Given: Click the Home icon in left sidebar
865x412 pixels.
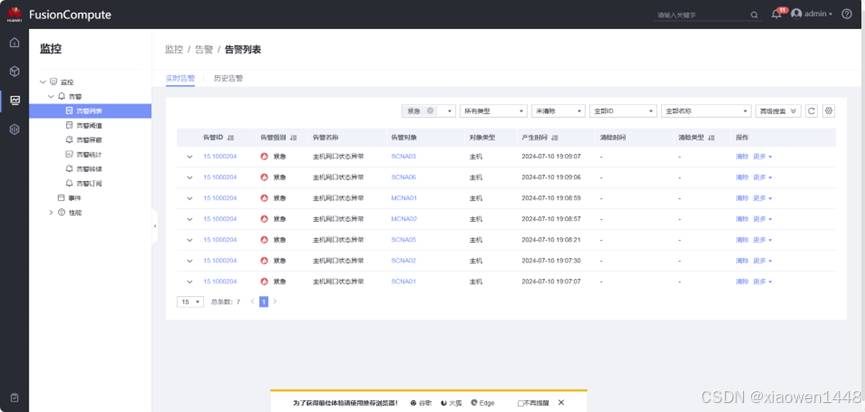Looking at the screenshot, I should (x=14, y=43).
